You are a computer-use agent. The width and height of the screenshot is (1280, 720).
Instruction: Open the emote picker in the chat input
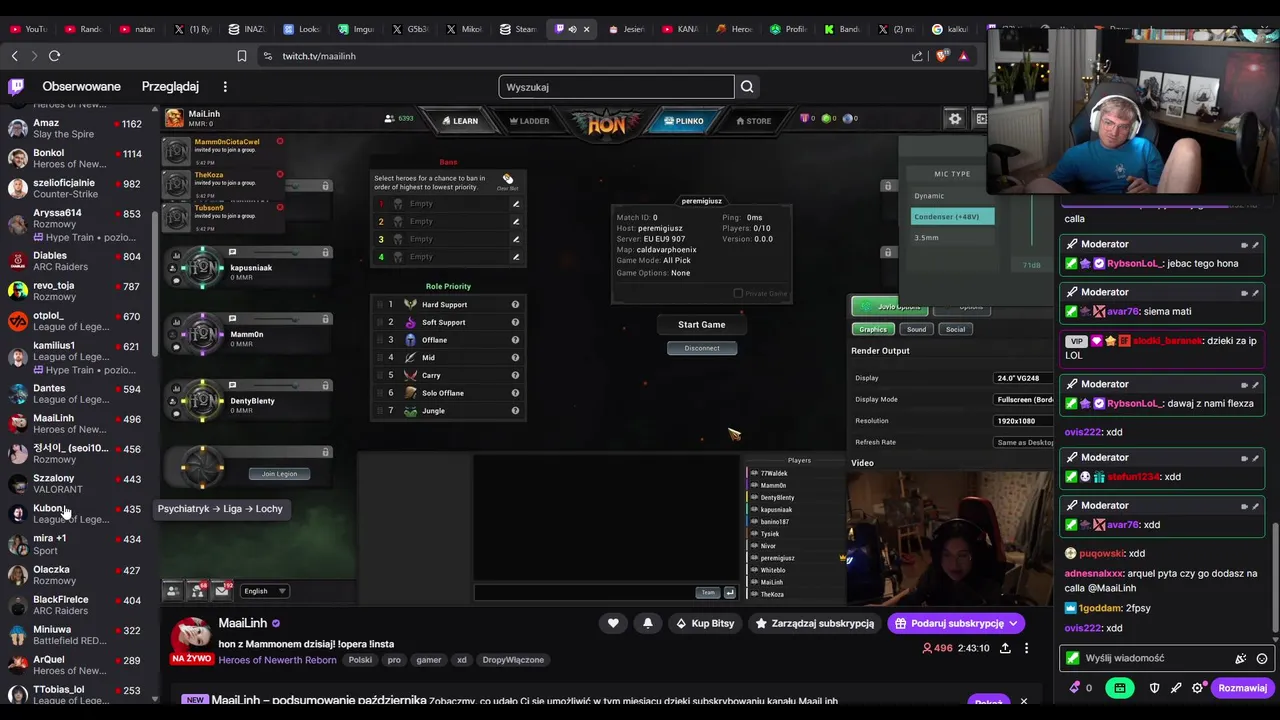point(1262,658)
